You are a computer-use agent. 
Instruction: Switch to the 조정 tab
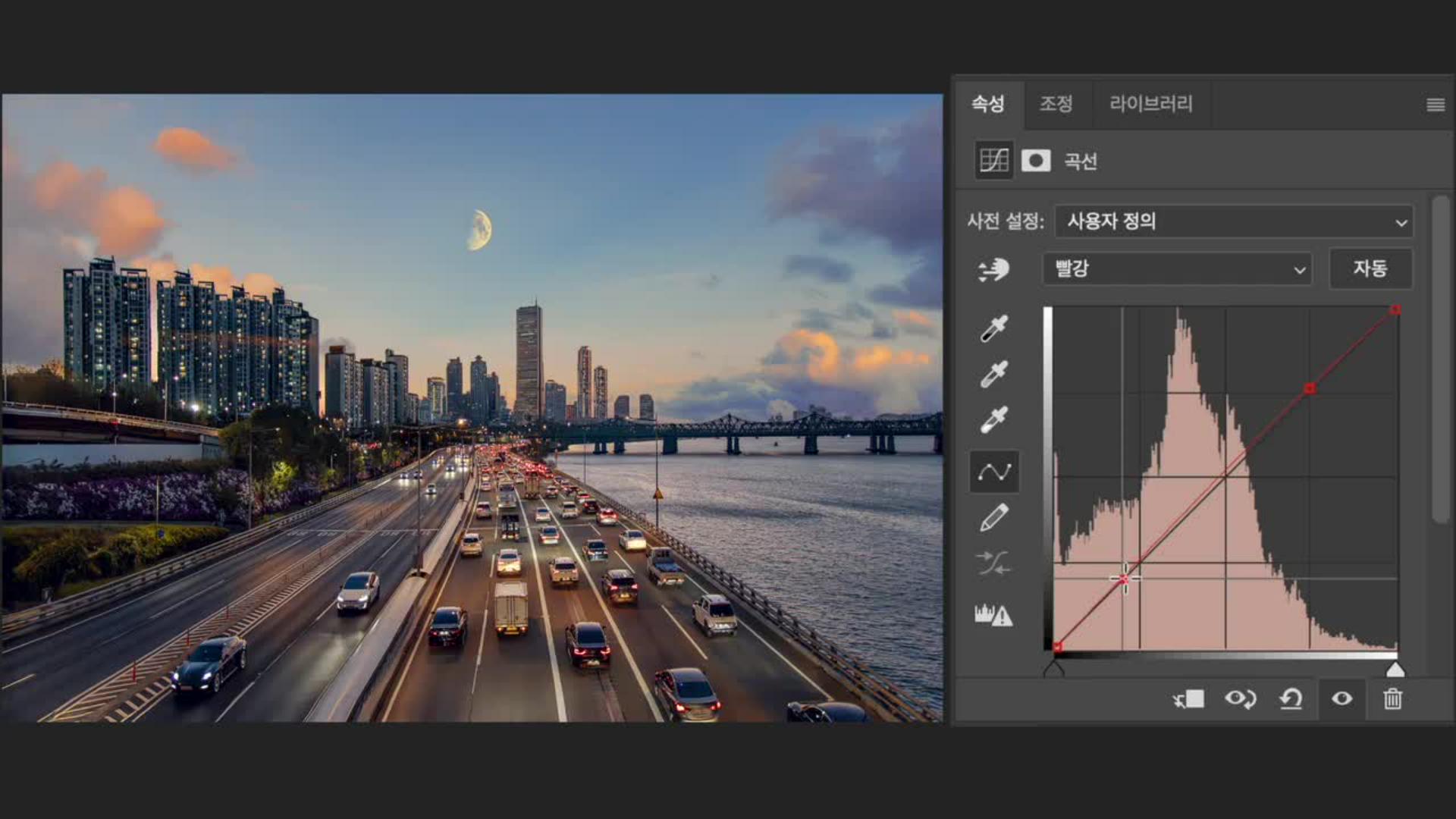tap(1056, 104)
